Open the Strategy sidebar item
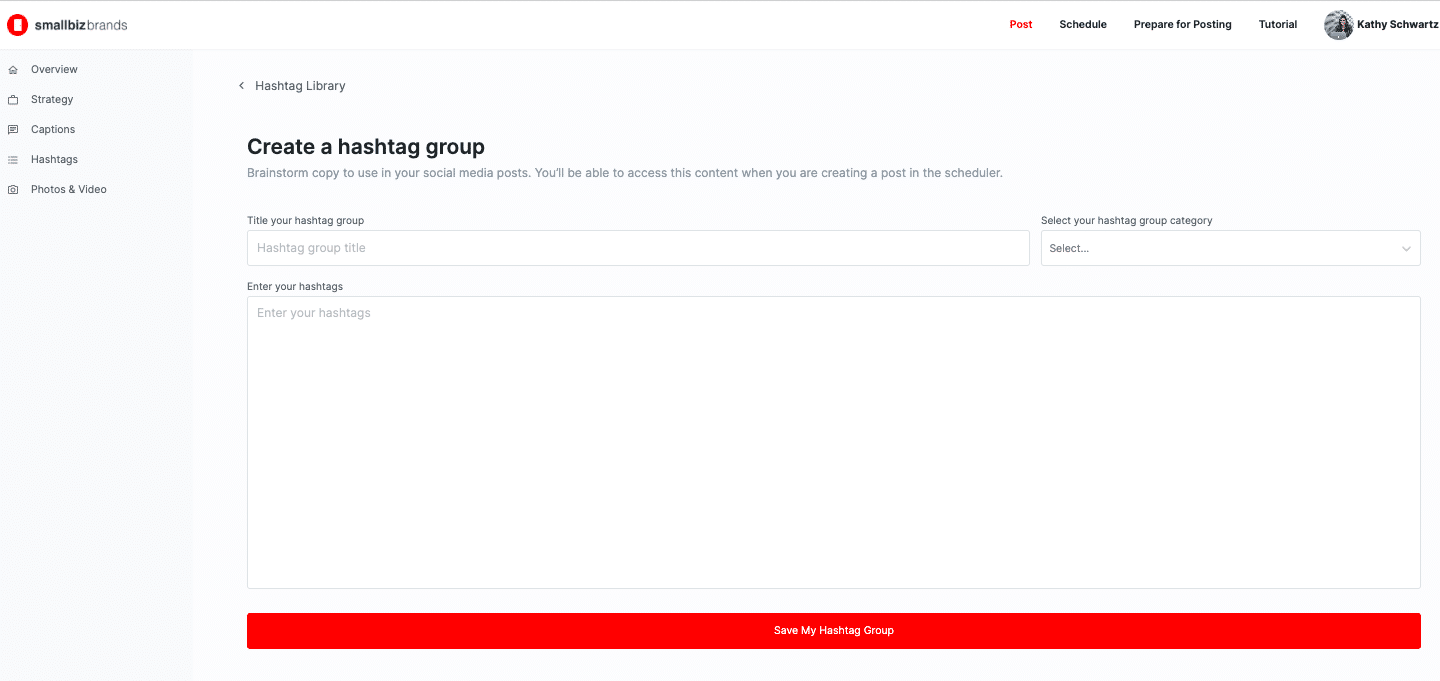The width and height of the screenshot is (1440, 681). pyautogui.click(x=52, y=100)
